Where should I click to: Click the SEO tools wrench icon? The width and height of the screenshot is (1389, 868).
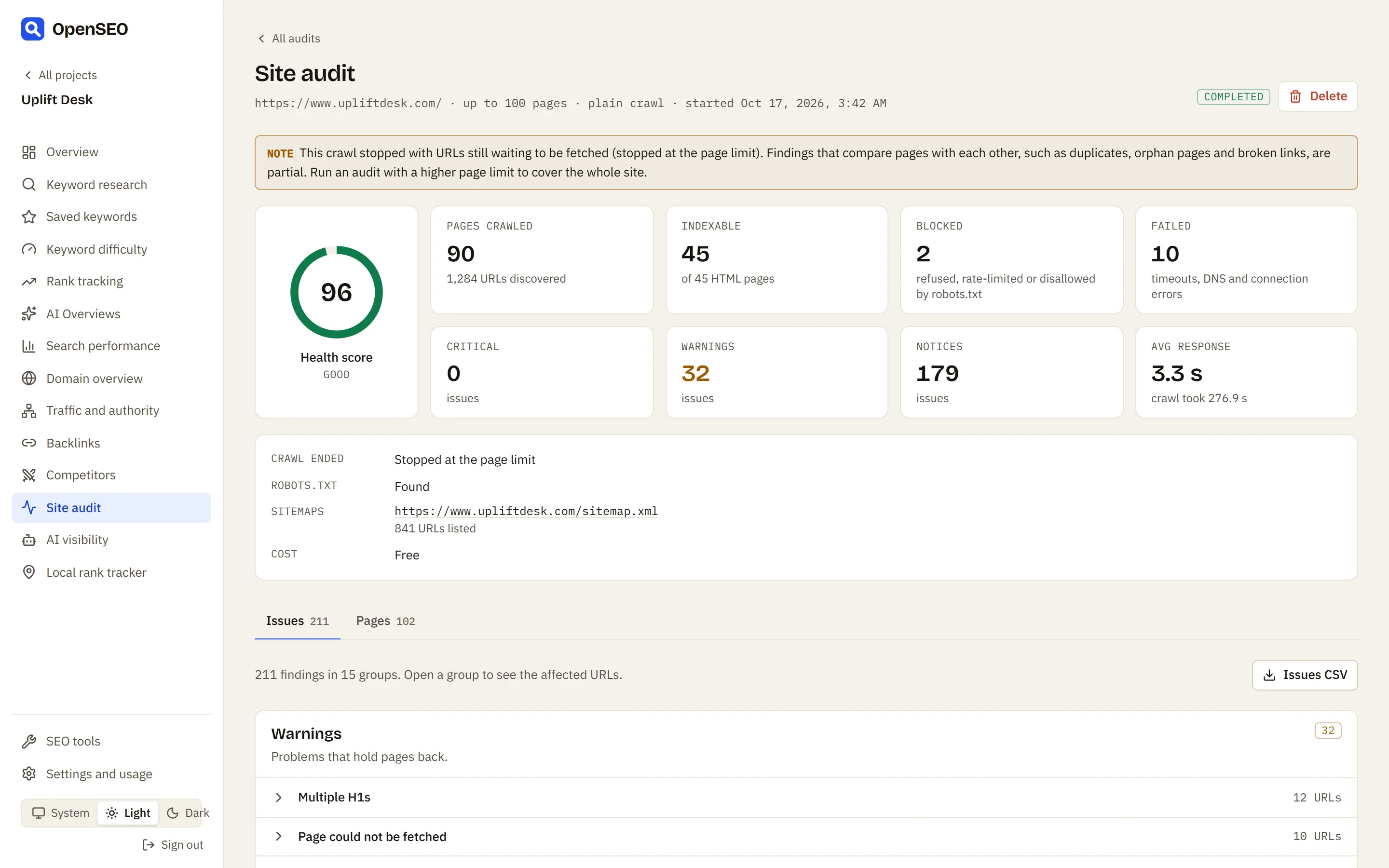[x=29, y=741]
